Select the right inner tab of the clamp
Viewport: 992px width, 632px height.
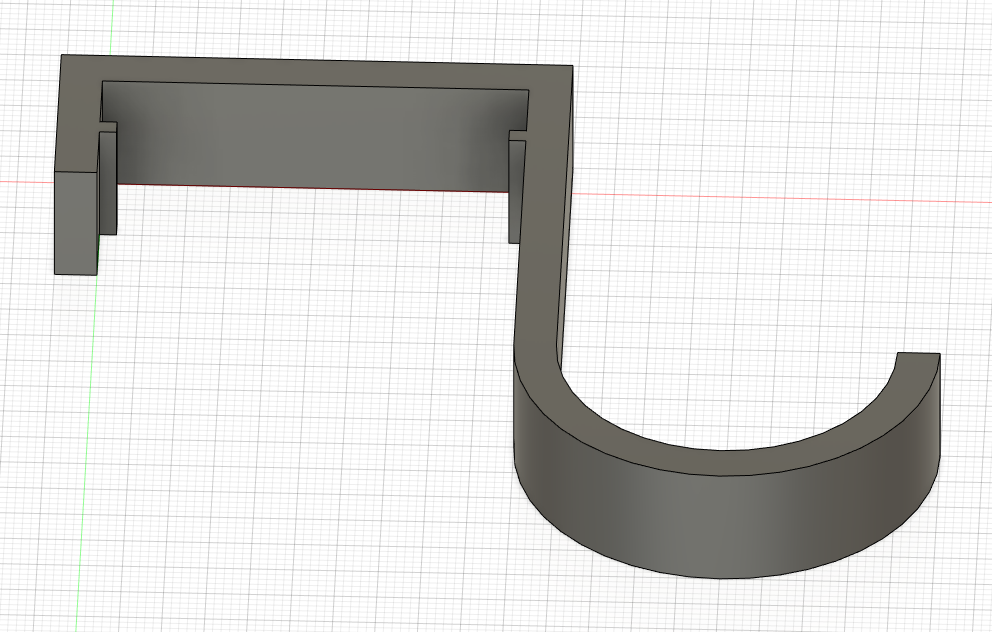[x=517, y=191]
